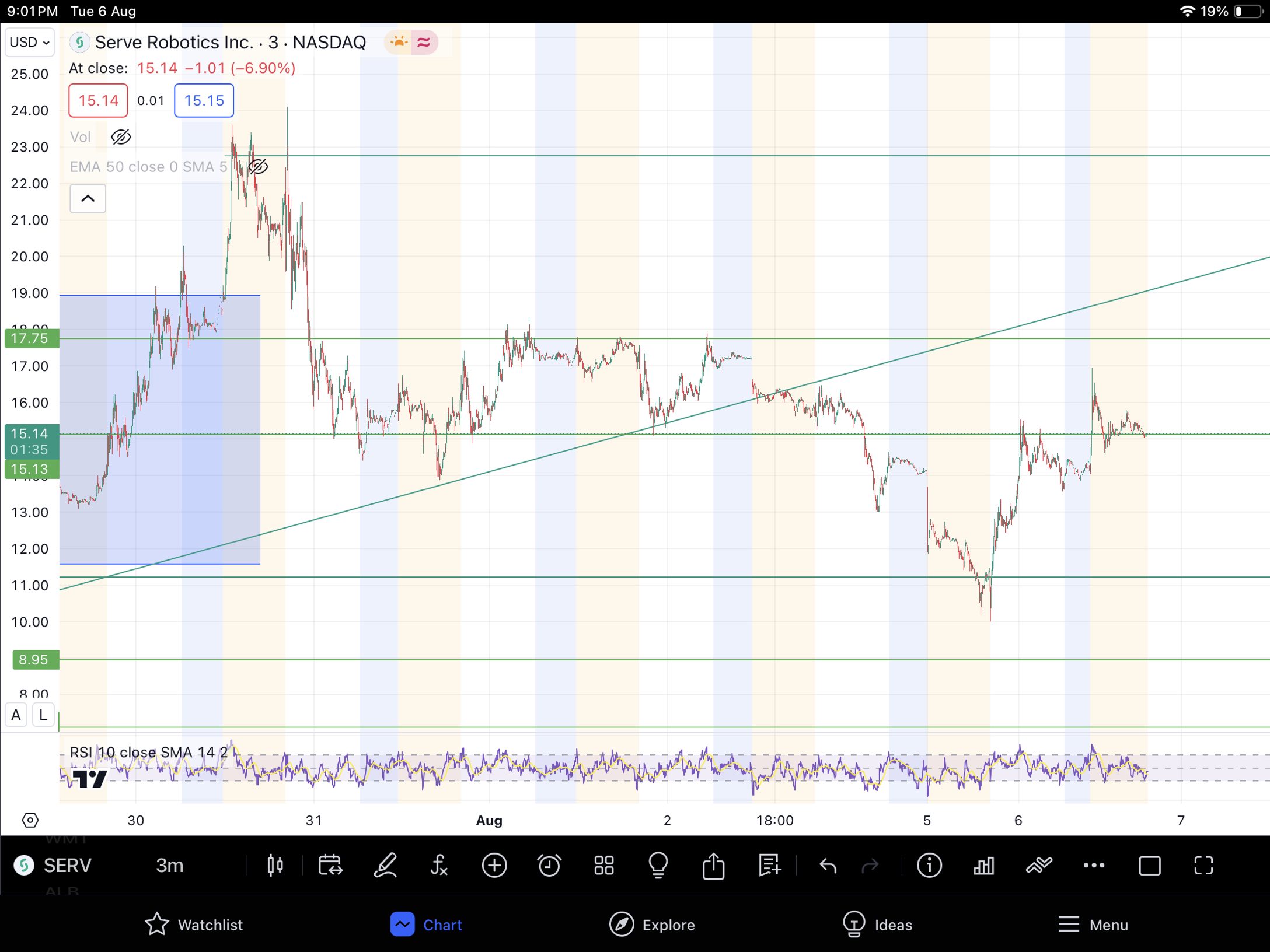Tap RSI 10 close SMA legend
Image resolution: width=1270 pixels, height=952 pixels.
(149, 752)
